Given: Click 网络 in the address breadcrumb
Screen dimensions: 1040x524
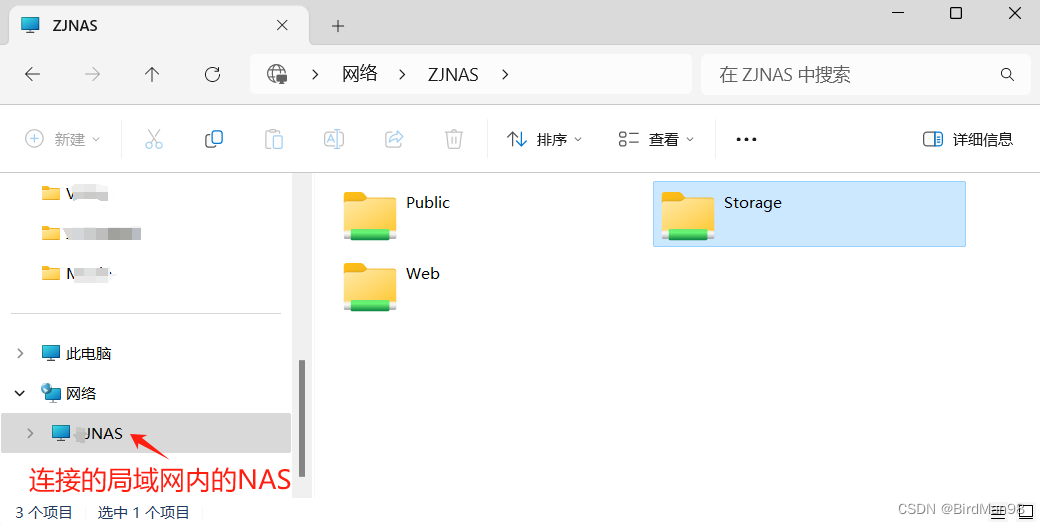Looking at the screenshot, I should pyautogui.click(x=359, y=74).
